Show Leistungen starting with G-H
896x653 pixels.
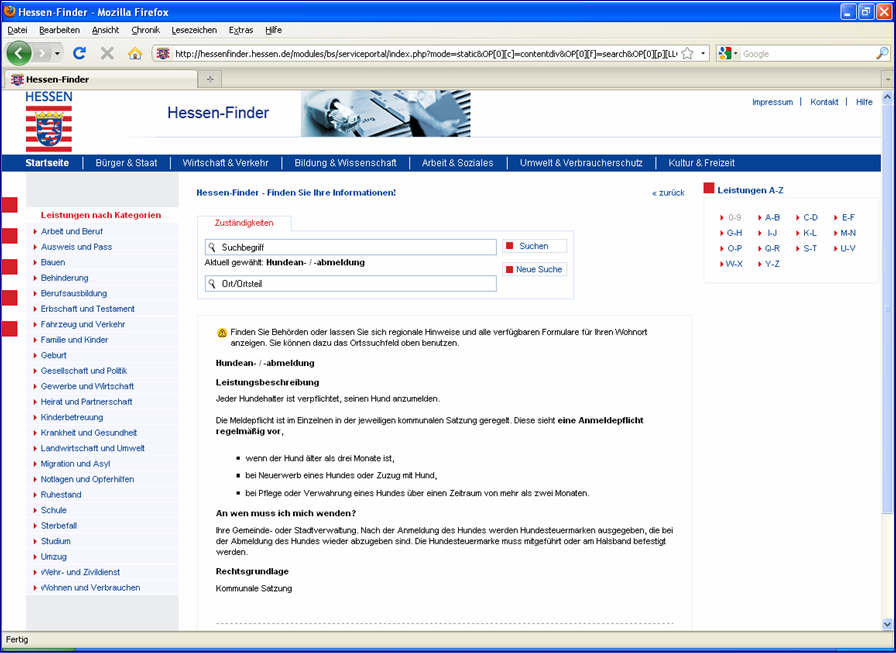(x=734, y=233)
